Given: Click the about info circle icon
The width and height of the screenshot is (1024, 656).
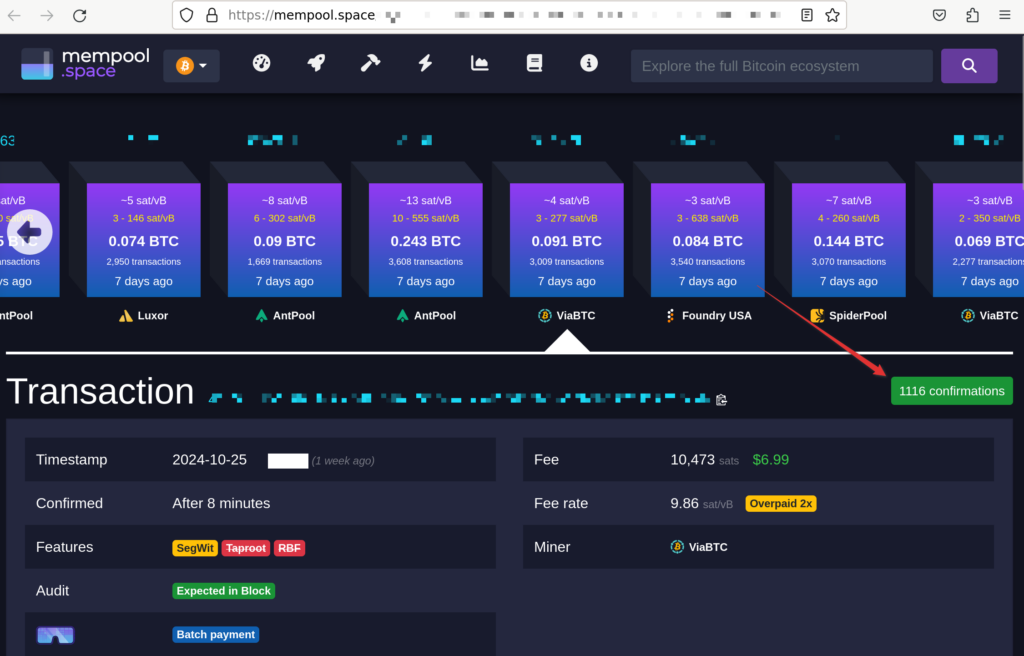Looking at the screenshot, I should [x=589, y=63].
